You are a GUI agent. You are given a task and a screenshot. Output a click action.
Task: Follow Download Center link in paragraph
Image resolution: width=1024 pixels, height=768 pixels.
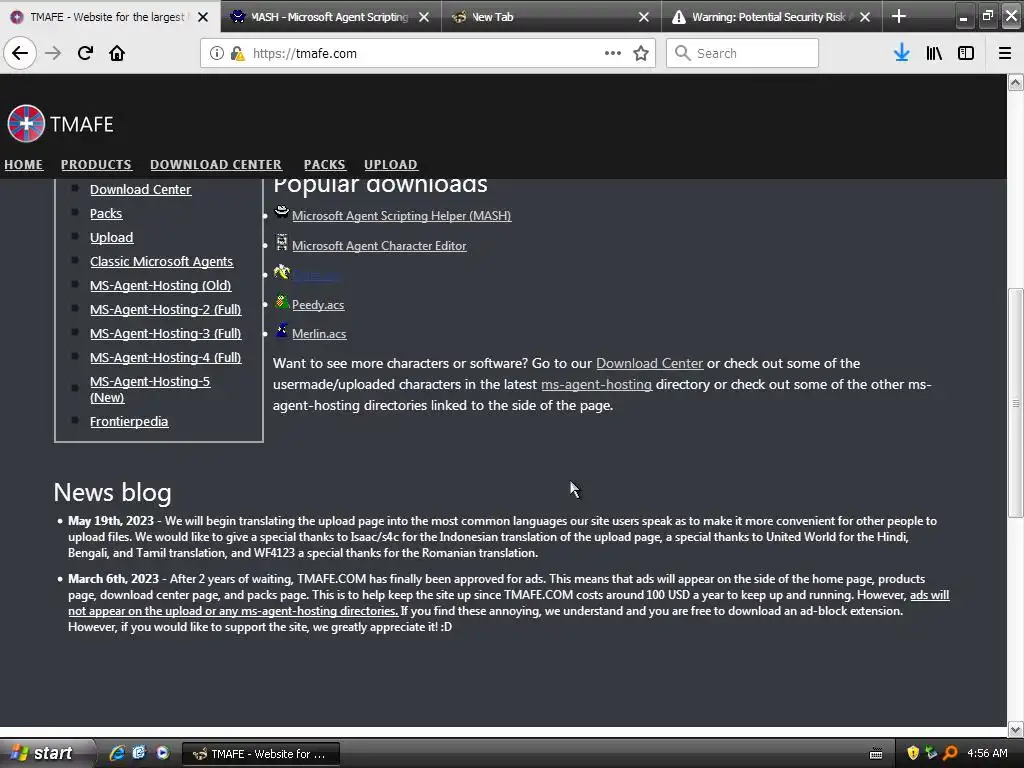point(649,363)
